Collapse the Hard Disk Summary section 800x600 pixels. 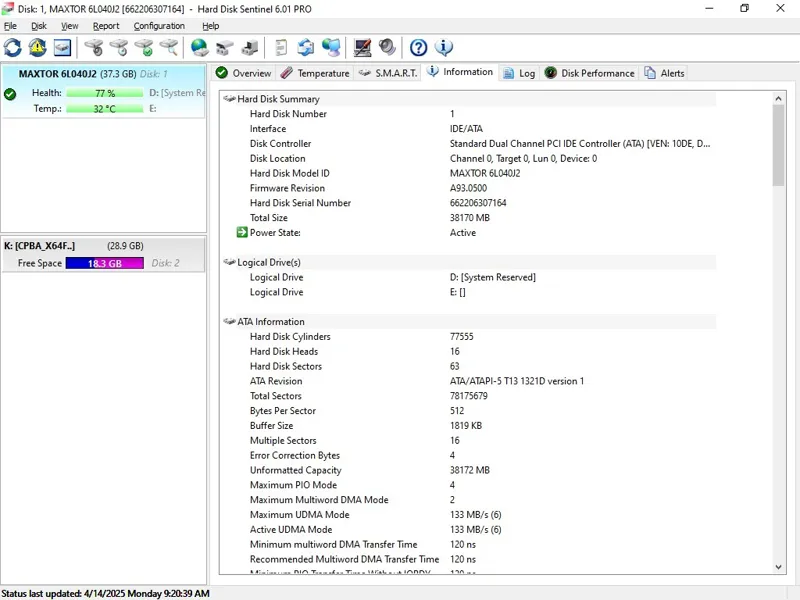[x=229, y=99]
